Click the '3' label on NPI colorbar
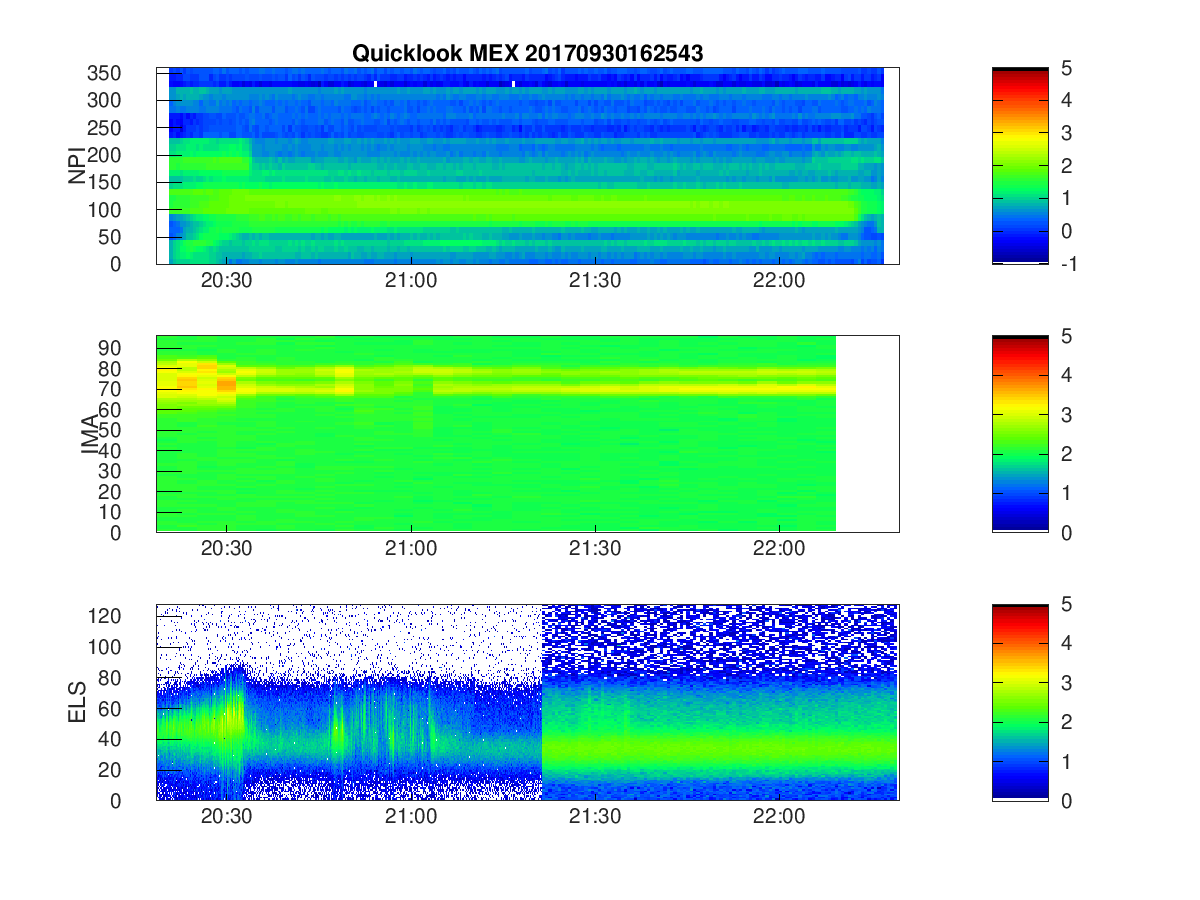1200x900 pixels. (x=1066, y=133)
